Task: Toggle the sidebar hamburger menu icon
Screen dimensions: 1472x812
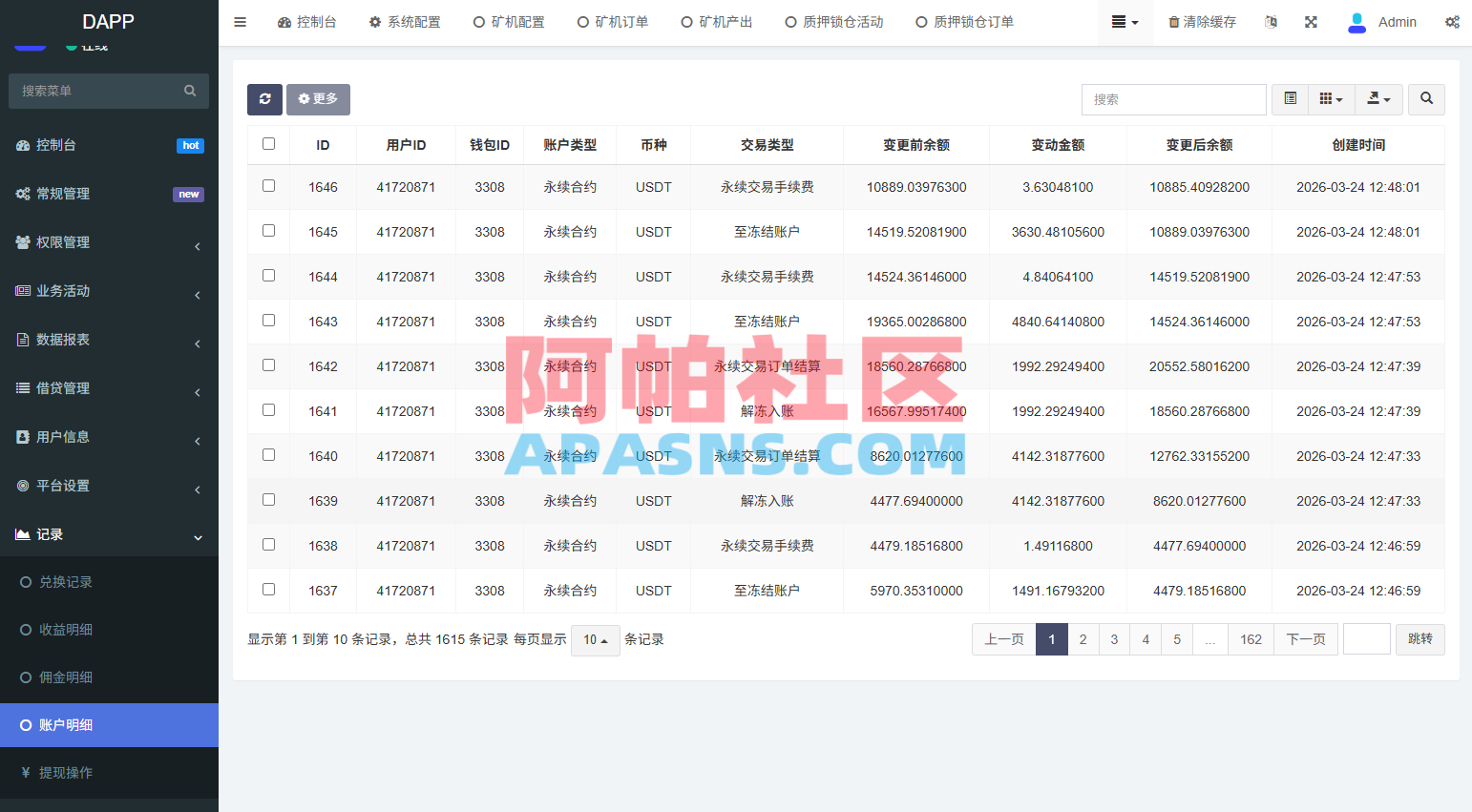Action: pyautogui.click(x=240, y=22)
